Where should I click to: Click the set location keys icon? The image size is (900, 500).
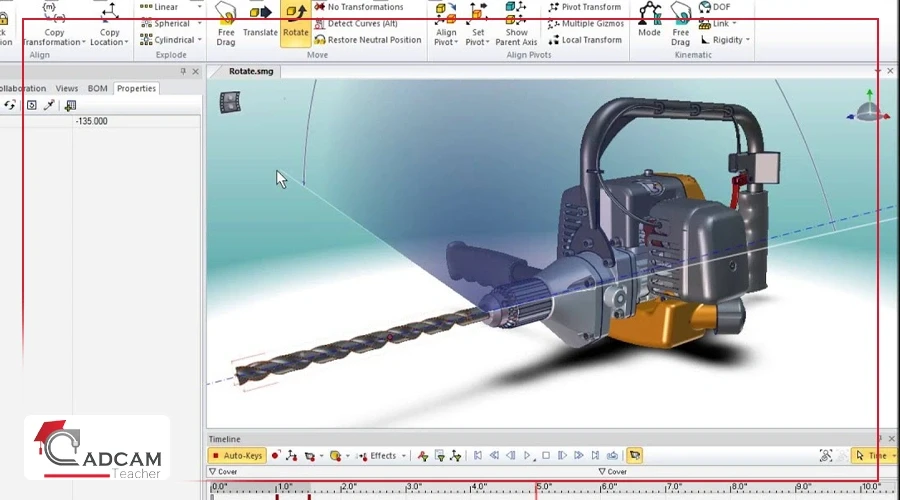click(292, 456)
